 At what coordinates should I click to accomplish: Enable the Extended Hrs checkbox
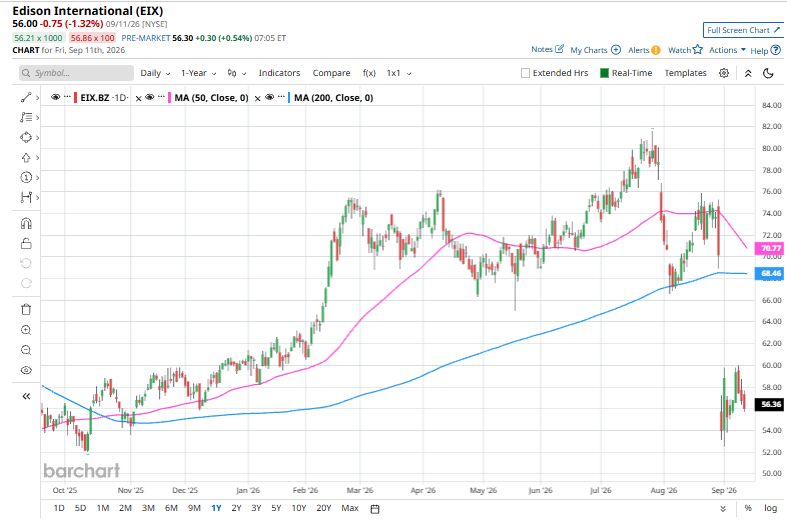click(526, 73)
